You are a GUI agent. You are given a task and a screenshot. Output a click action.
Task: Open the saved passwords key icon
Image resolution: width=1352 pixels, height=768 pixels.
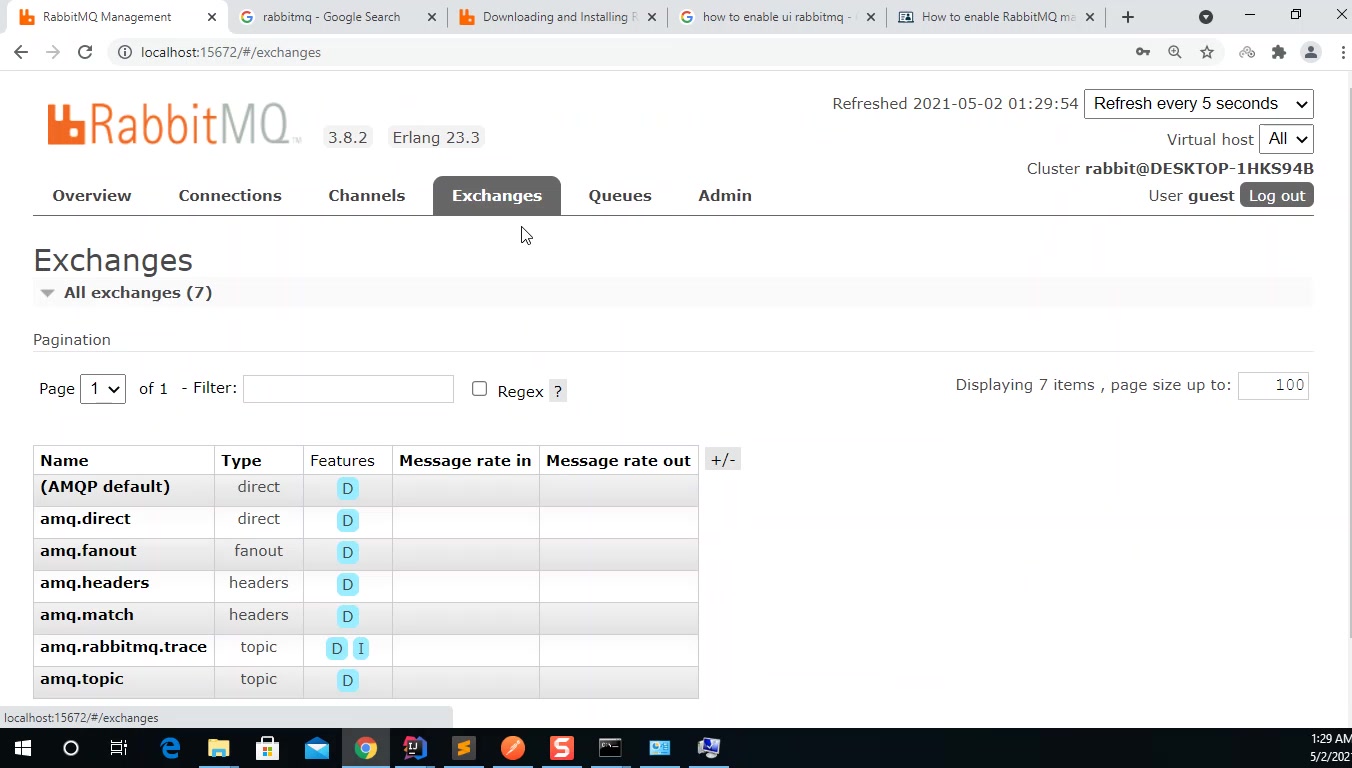click(1143, 52)
